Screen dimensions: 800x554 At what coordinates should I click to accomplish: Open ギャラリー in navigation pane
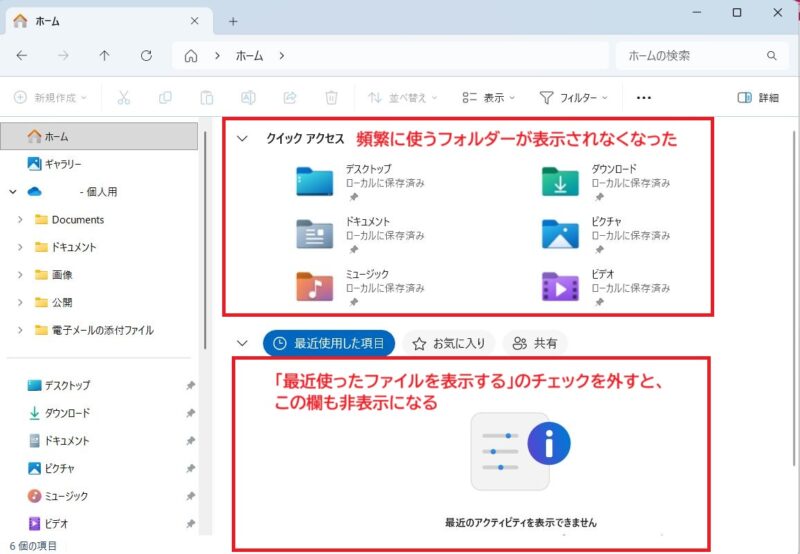coord(54,164)
